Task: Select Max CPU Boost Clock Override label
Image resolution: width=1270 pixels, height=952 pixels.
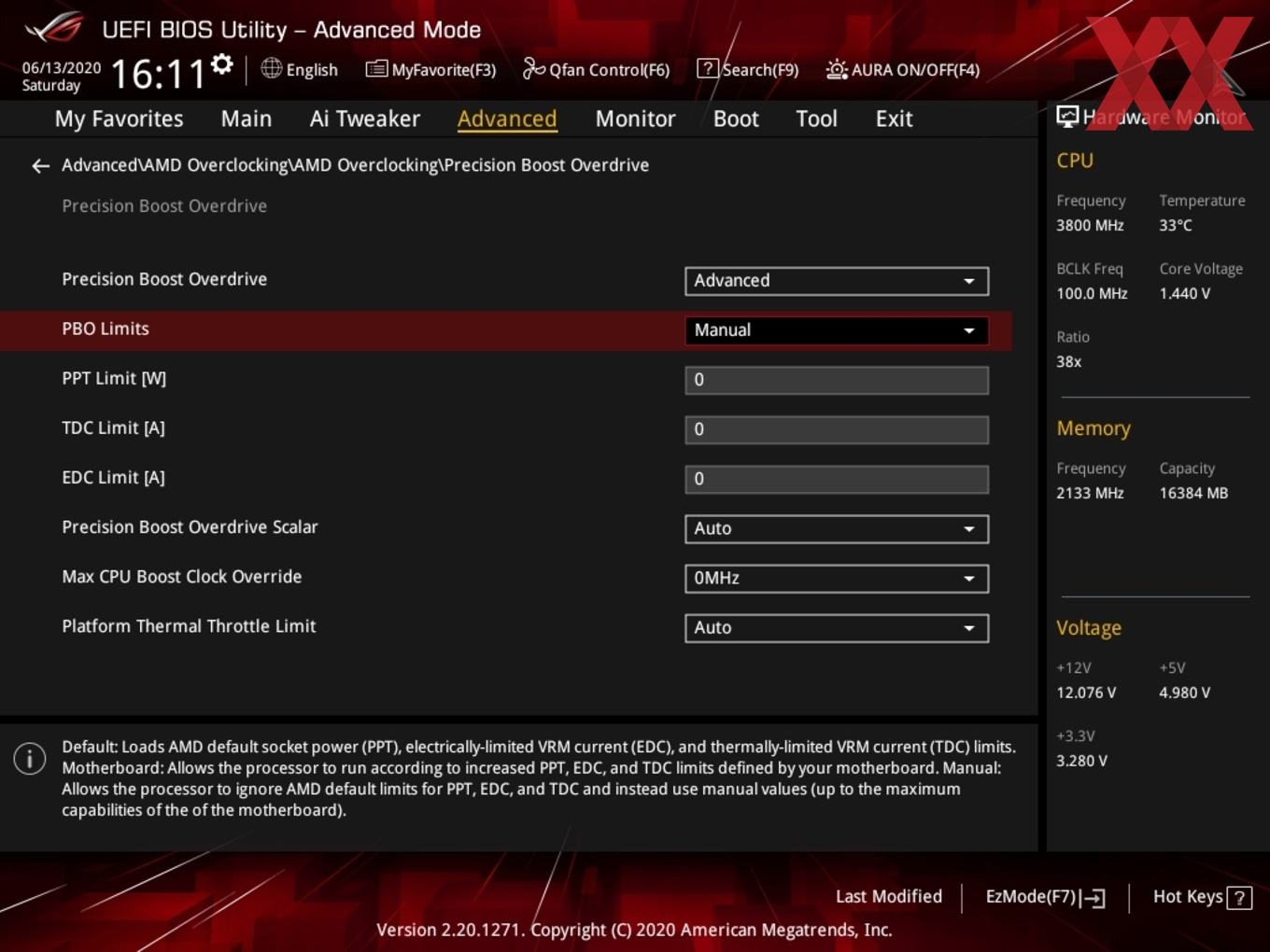Action: click(x=182, y=577)
